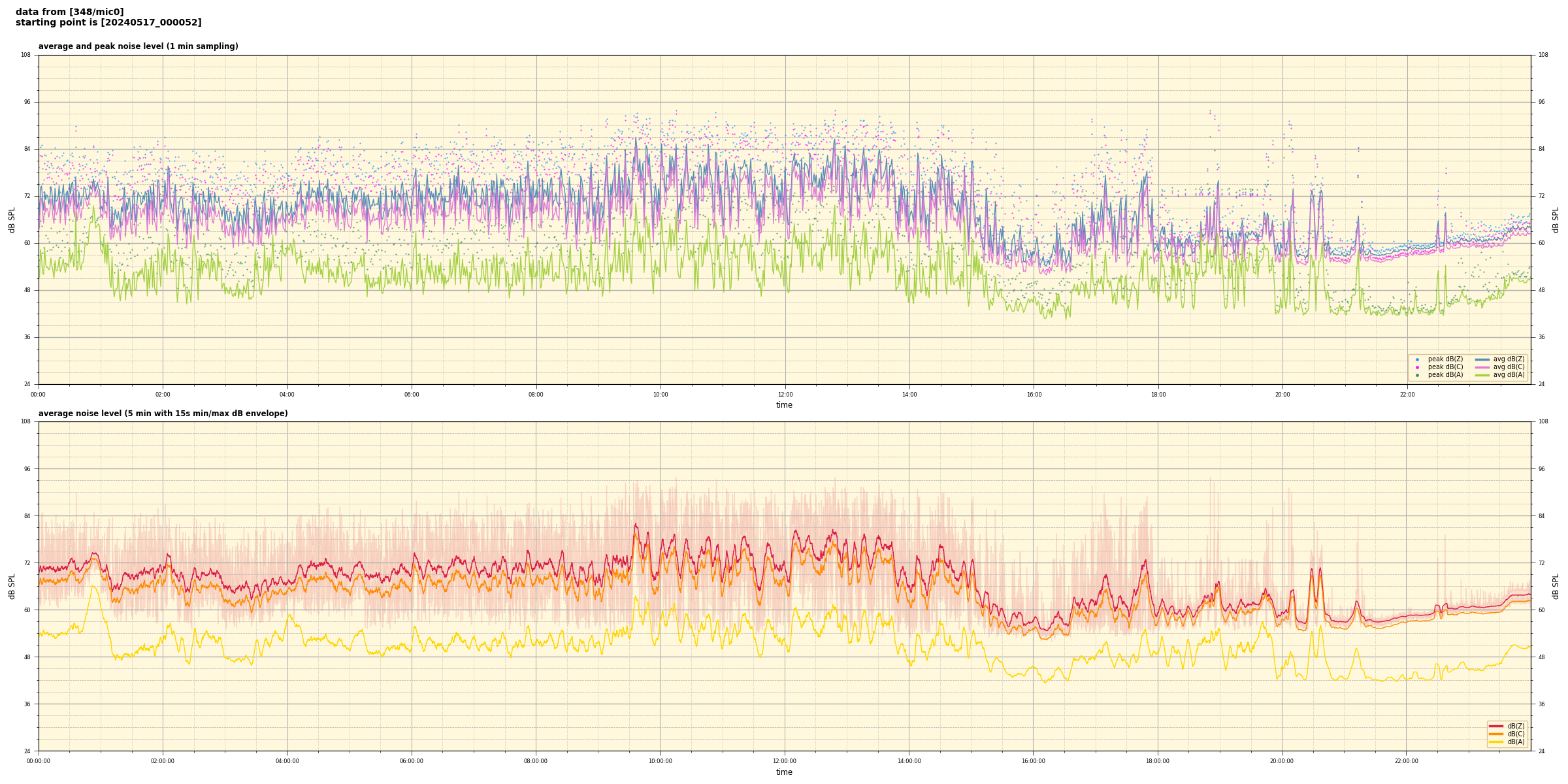Click the 'time' label under the top chart

coord(784,405)
